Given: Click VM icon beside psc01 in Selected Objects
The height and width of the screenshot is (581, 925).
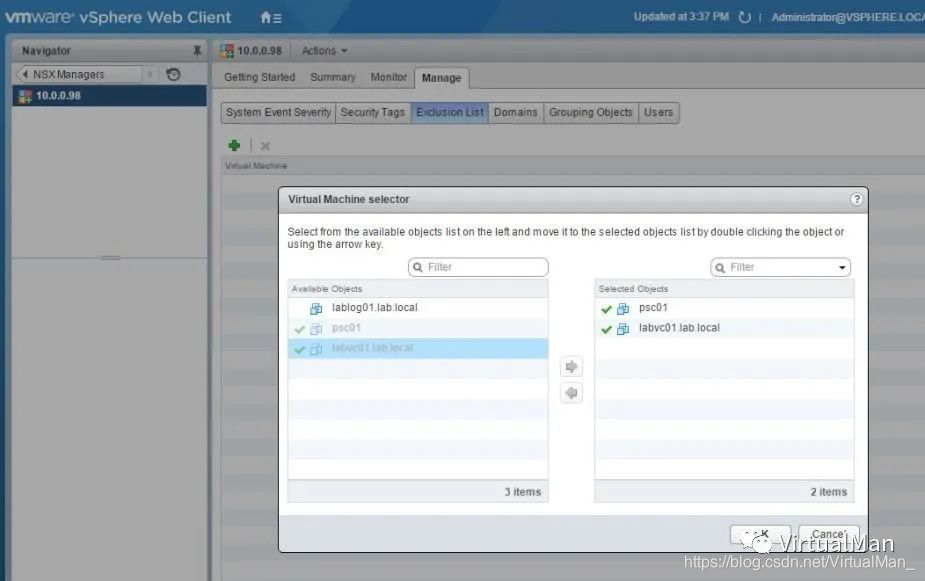Looking at the screenshot, I should (623, 308).
